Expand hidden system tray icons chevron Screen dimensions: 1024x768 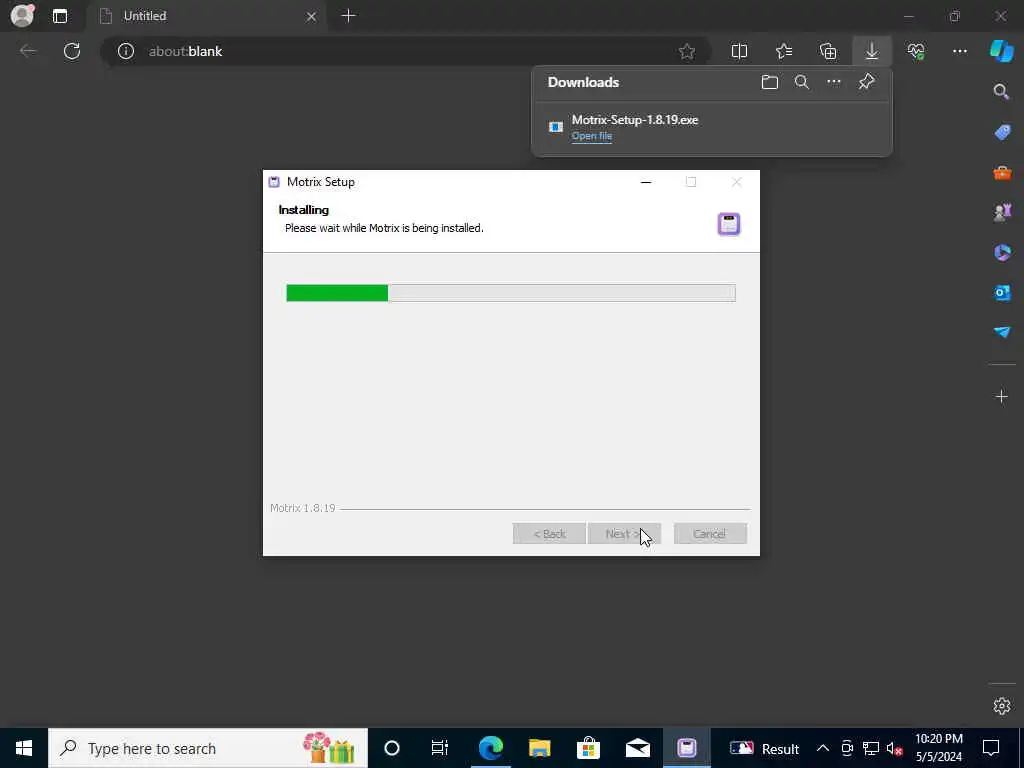click(823, 748)
